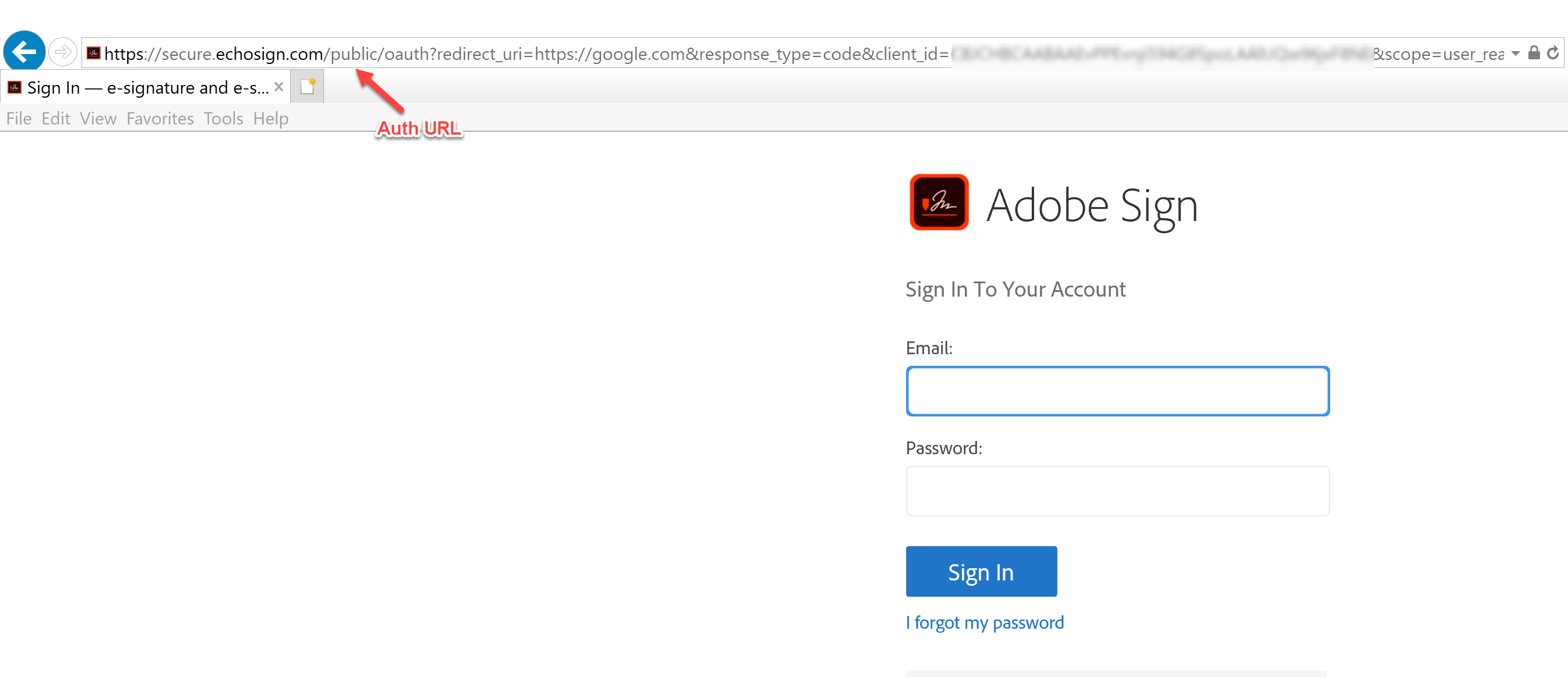
Task: Open the address bar autocomplete dropdown
Action: coord(1515,54)
